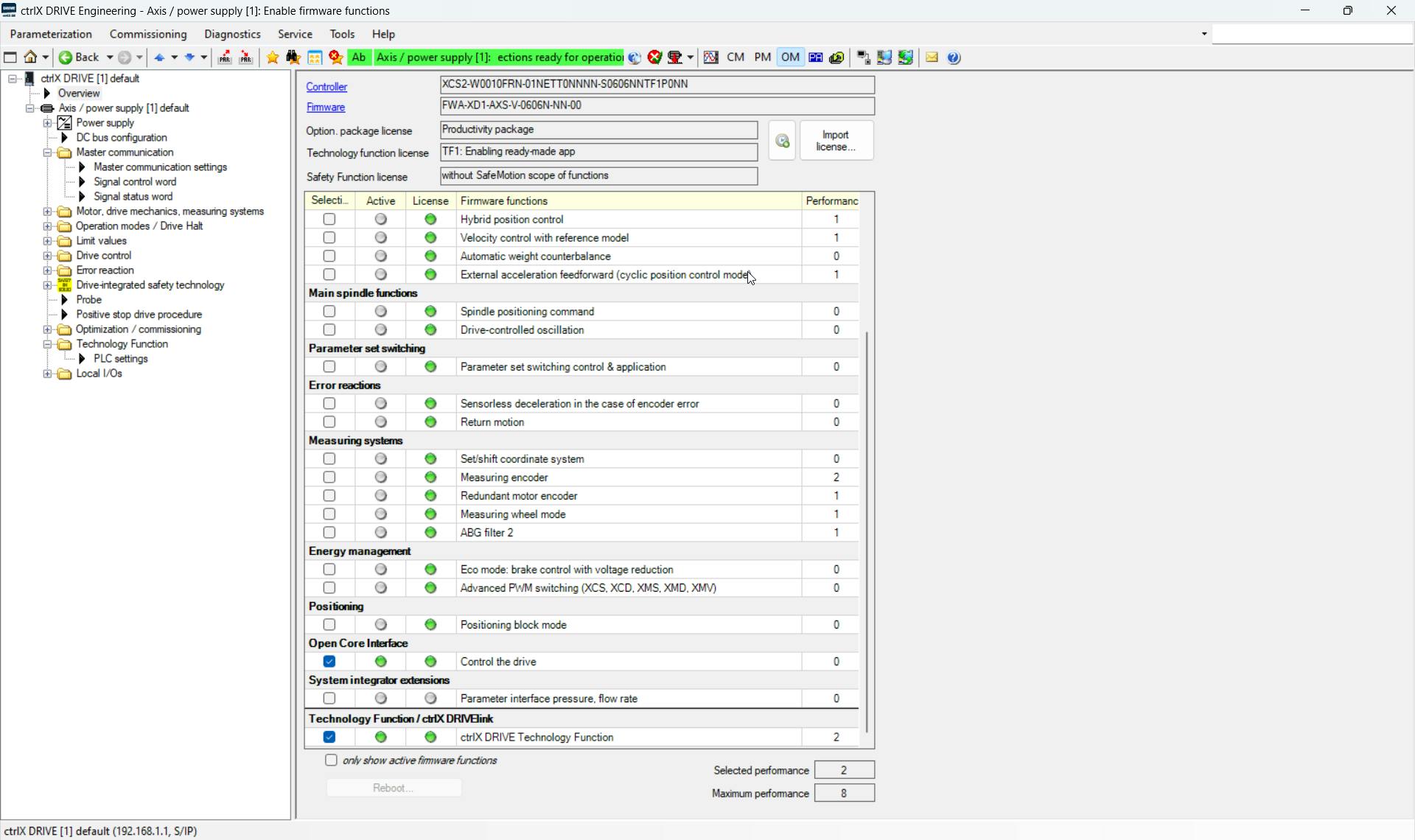Open the Commissioning menu
Image resolution: width=1415 pixels, height=840 pixels.
148,35
